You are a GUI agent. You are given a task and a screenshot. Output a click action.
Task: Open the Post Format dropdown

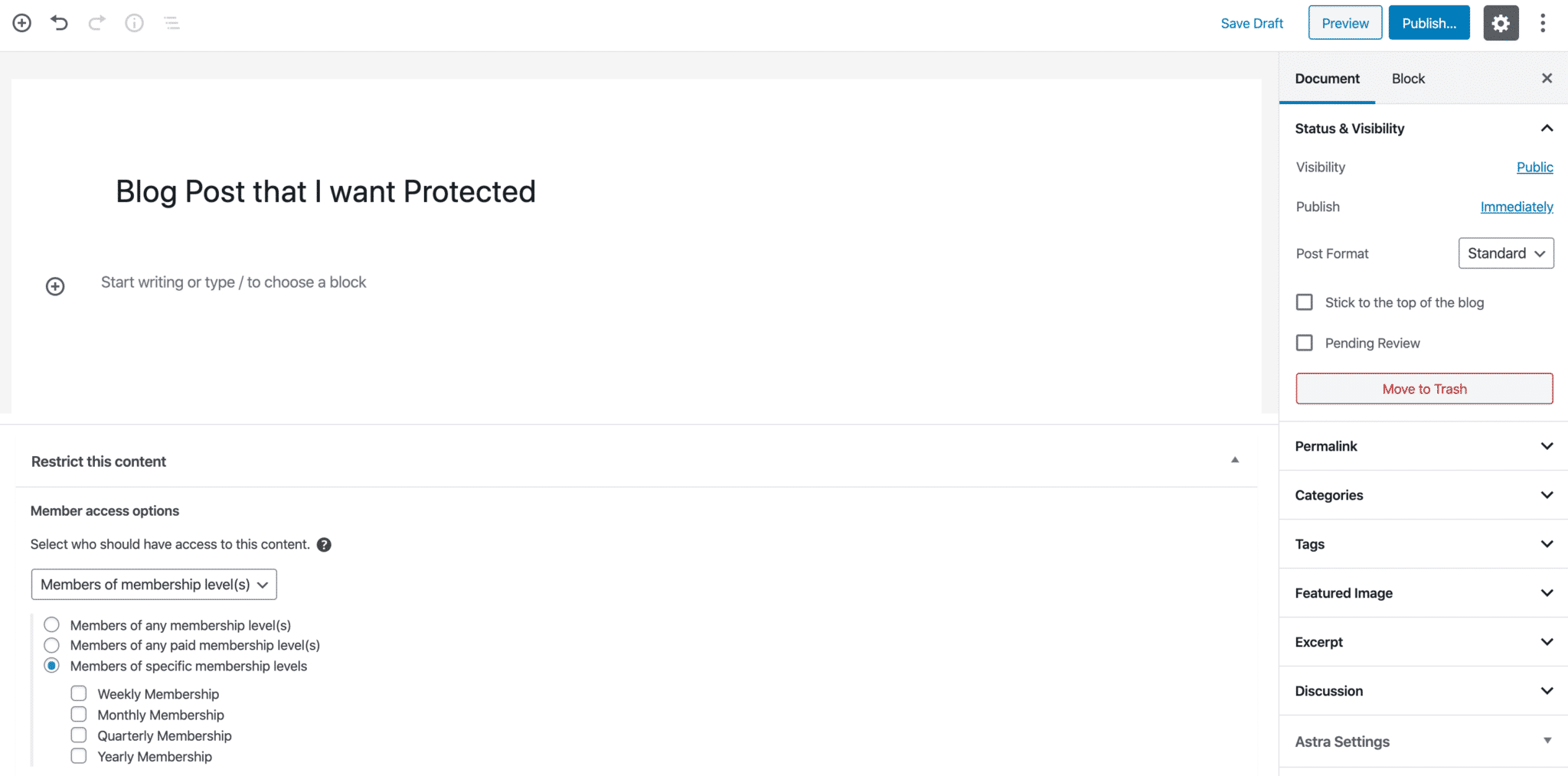[x=1505, y=253]
